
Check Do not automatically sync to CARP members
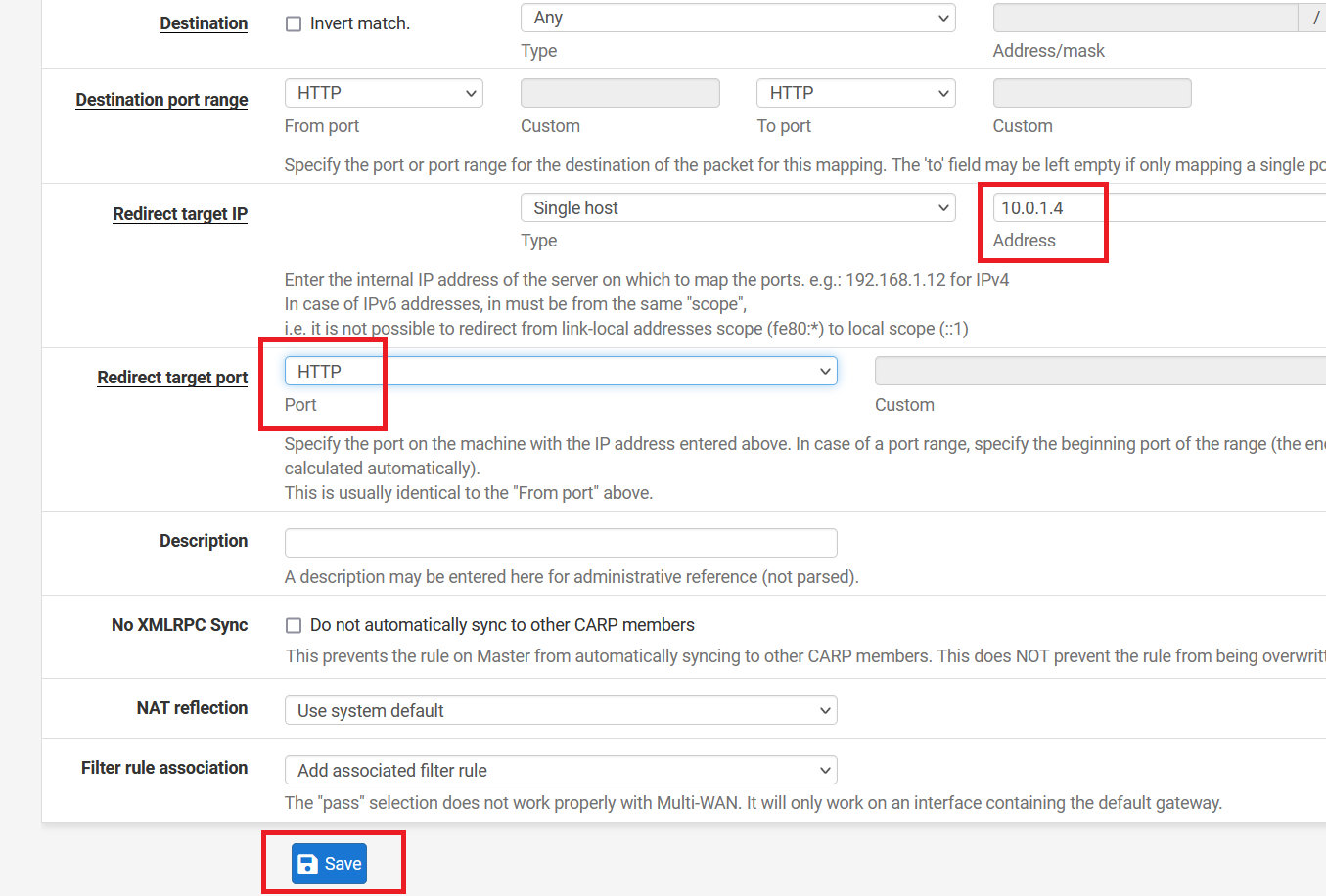[x=294, y=626]
